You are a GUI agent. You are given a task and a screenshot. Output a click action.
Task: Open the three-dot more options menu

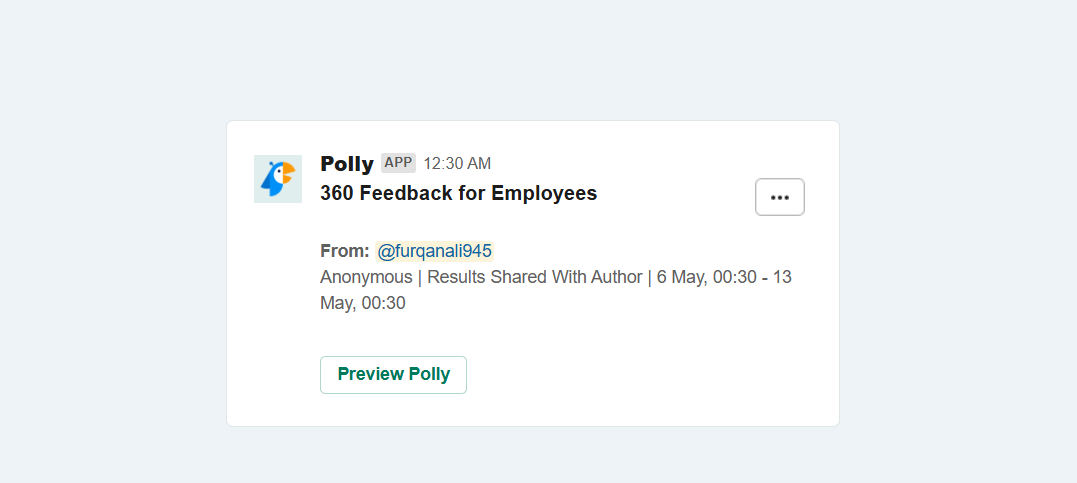coord(780,197)
